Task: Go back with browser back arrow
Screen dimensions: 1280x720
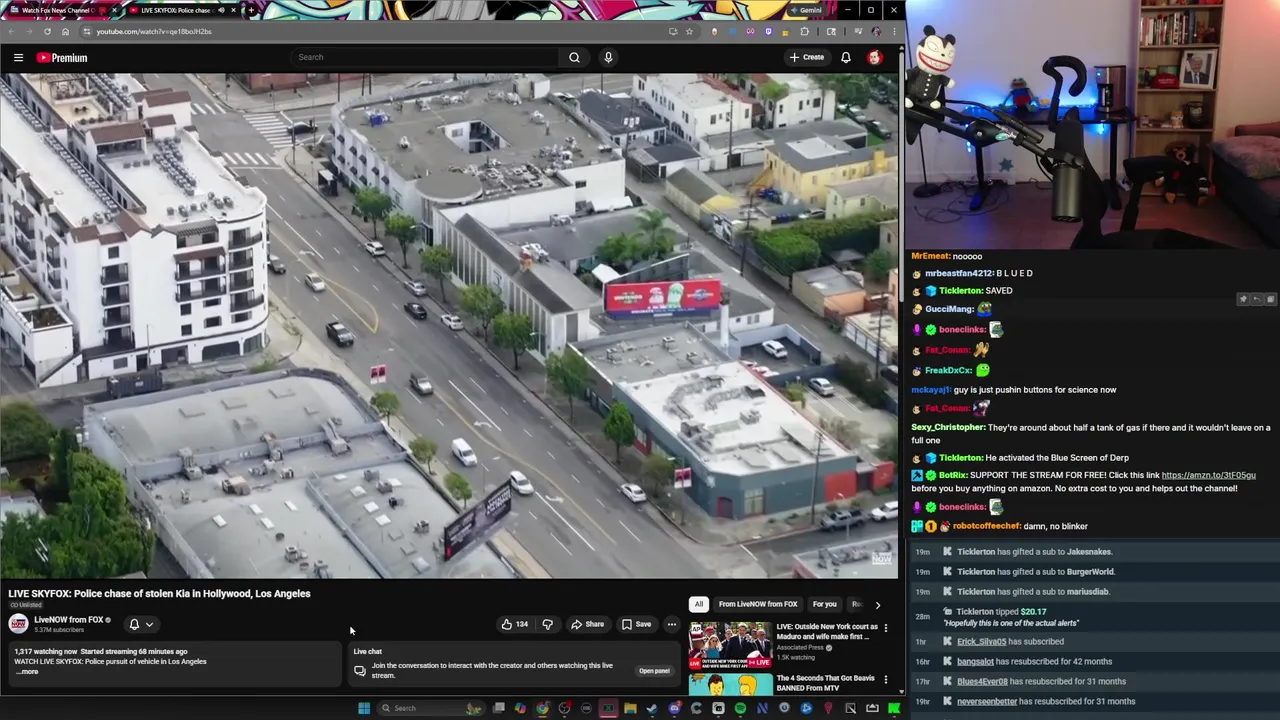Action: pyautogui.click(x=10, y=31)
